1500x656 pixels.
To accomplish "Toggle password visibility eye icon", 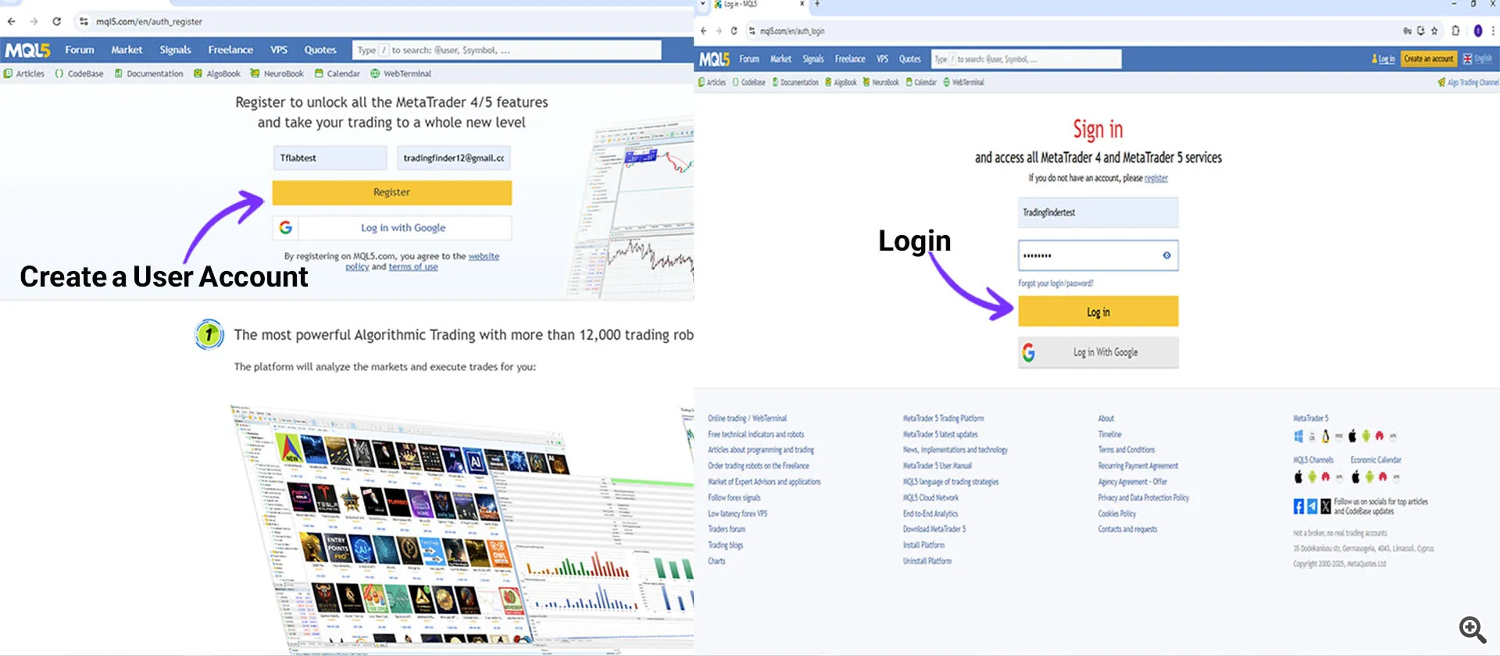I will pyautogui.click(x=1166, y=255).
